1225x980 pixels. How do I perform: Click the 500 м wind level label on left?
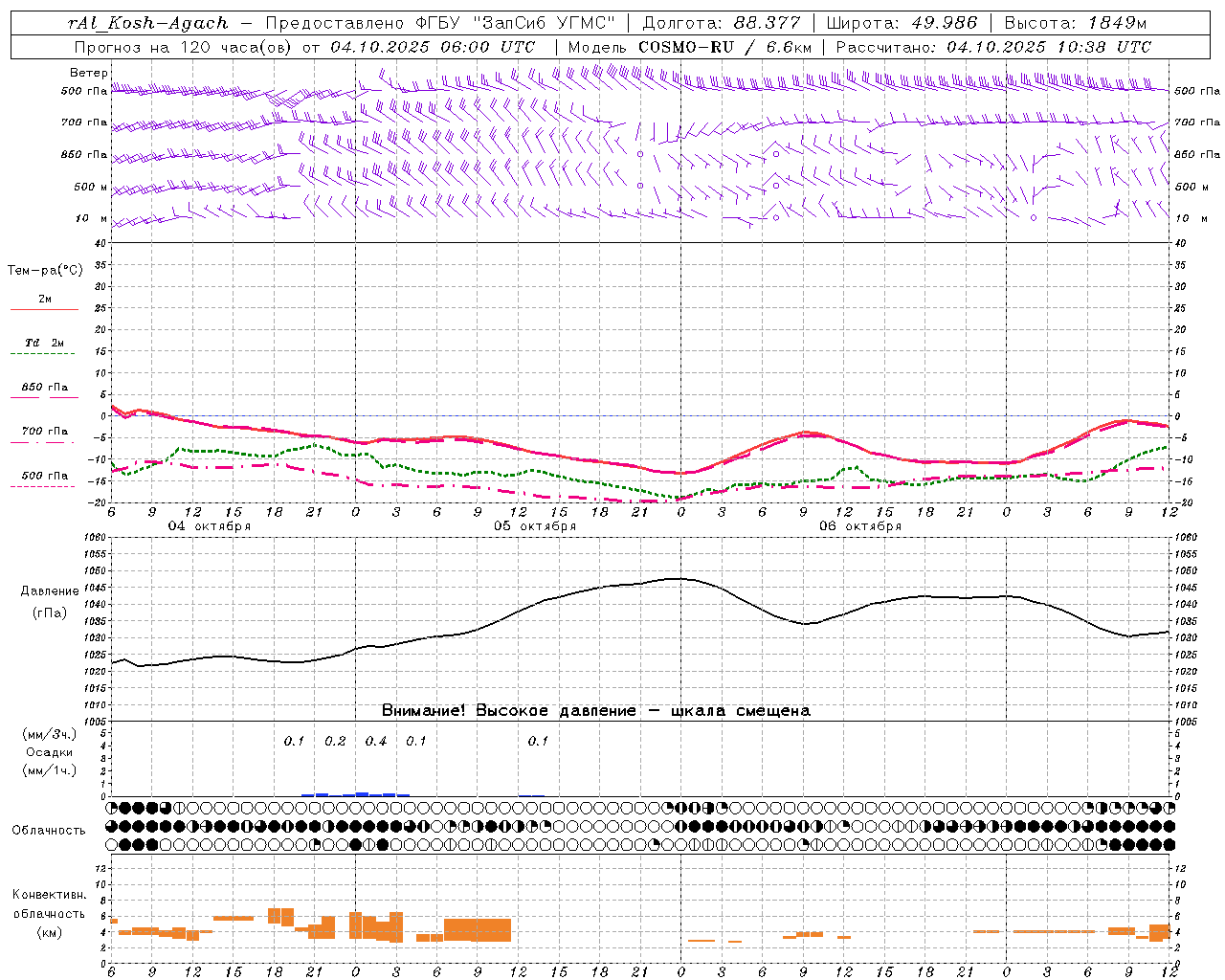pos(91,187)
